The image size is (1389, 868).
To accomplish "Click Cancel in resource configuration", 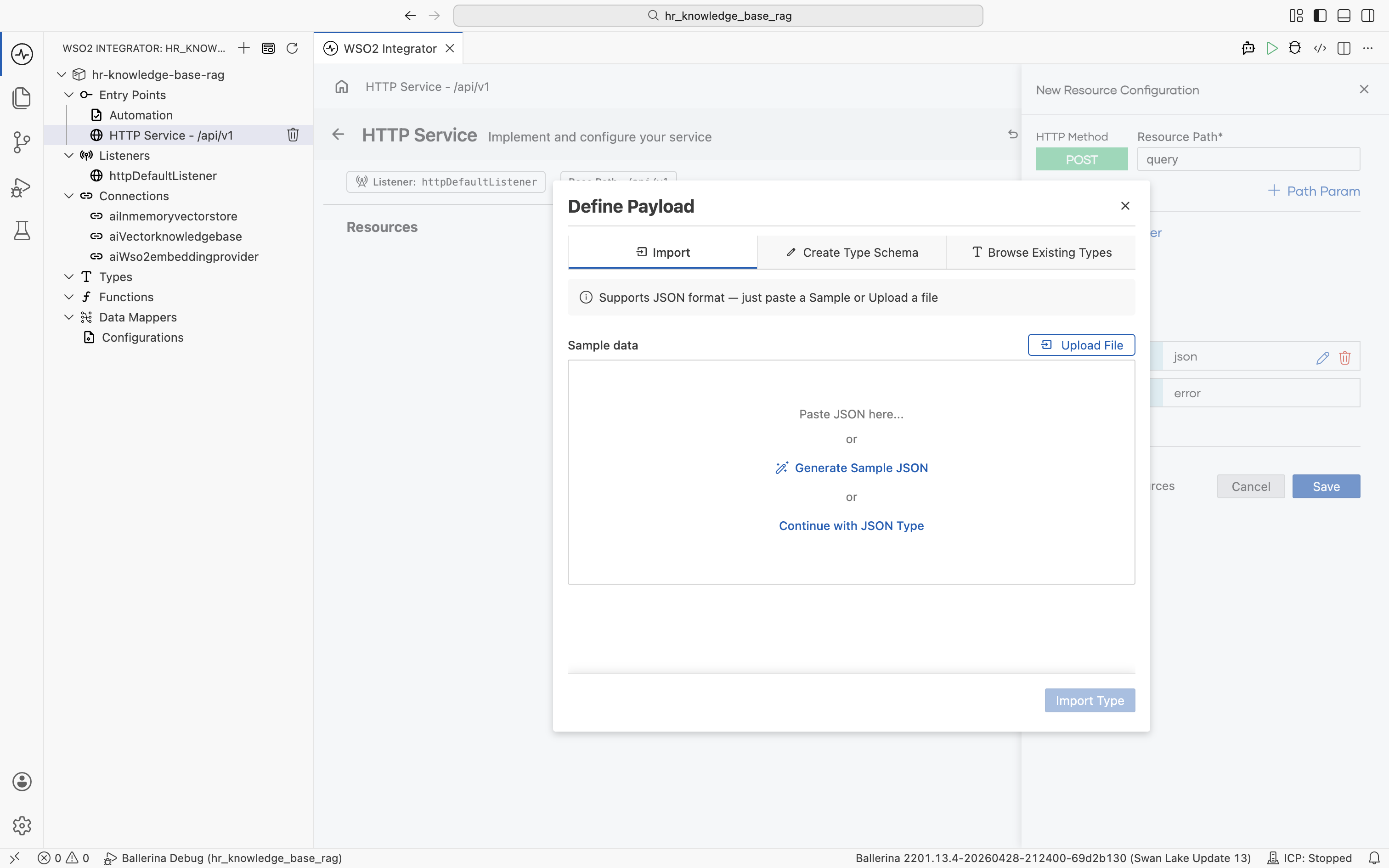I will [x=1251, y=486].
